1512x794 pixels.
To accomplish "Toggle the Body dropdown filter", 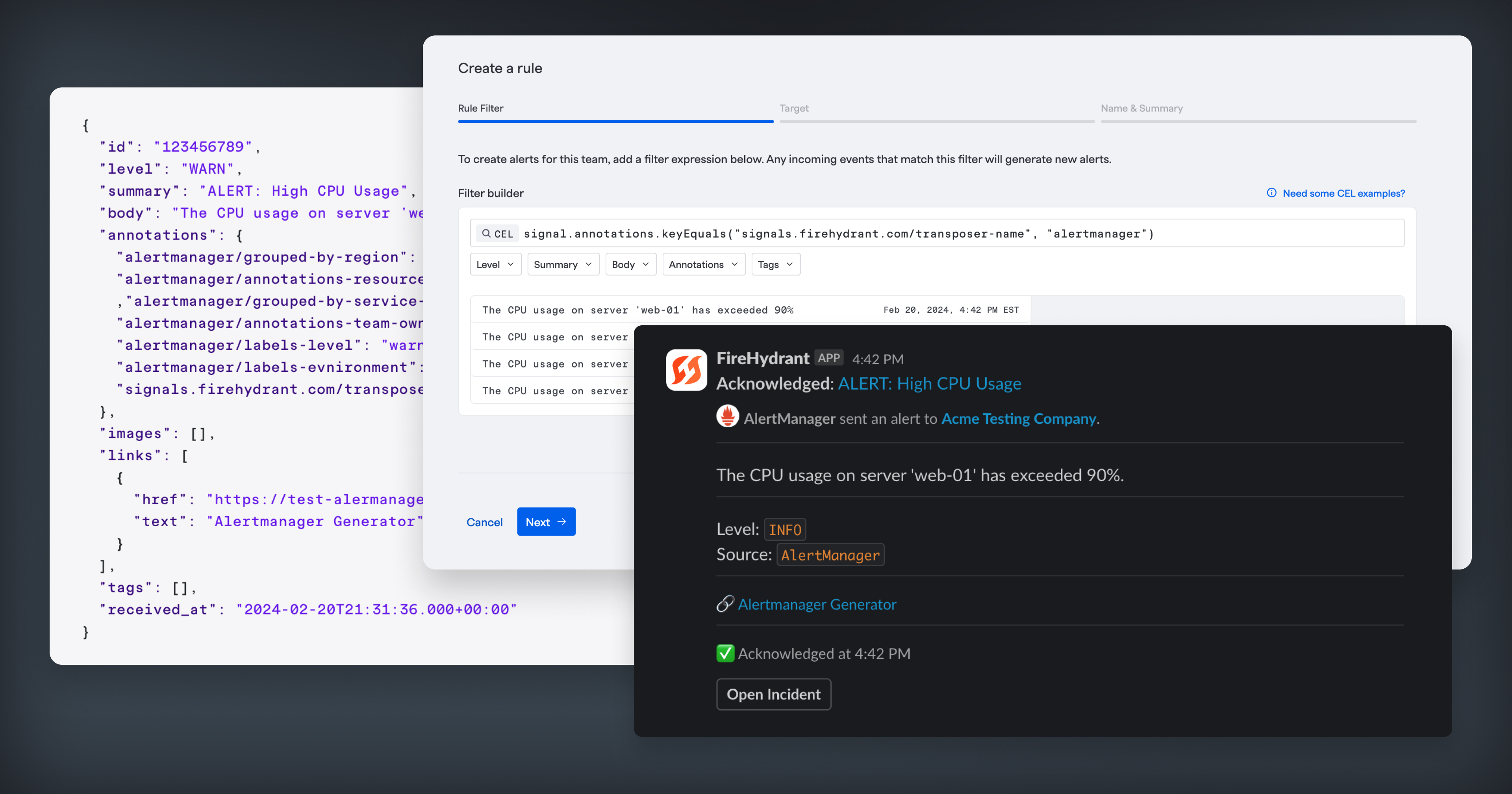I will [628, 264].
